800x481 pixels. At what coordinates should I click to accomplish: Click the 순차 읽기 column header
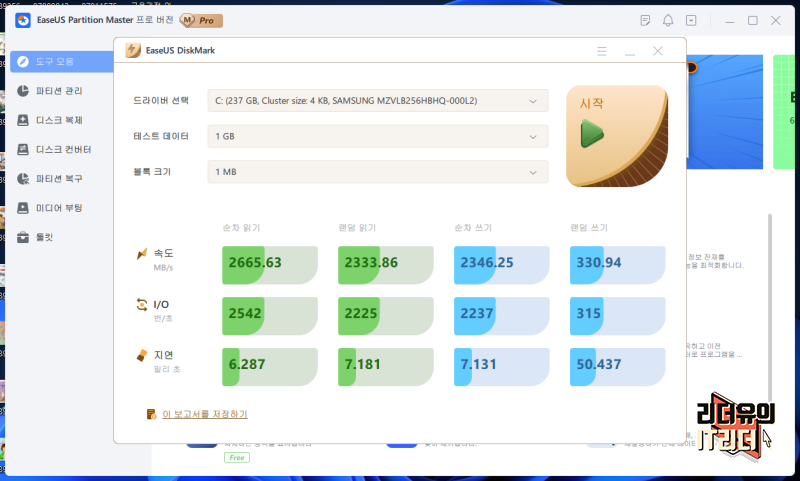coord(241,227)
